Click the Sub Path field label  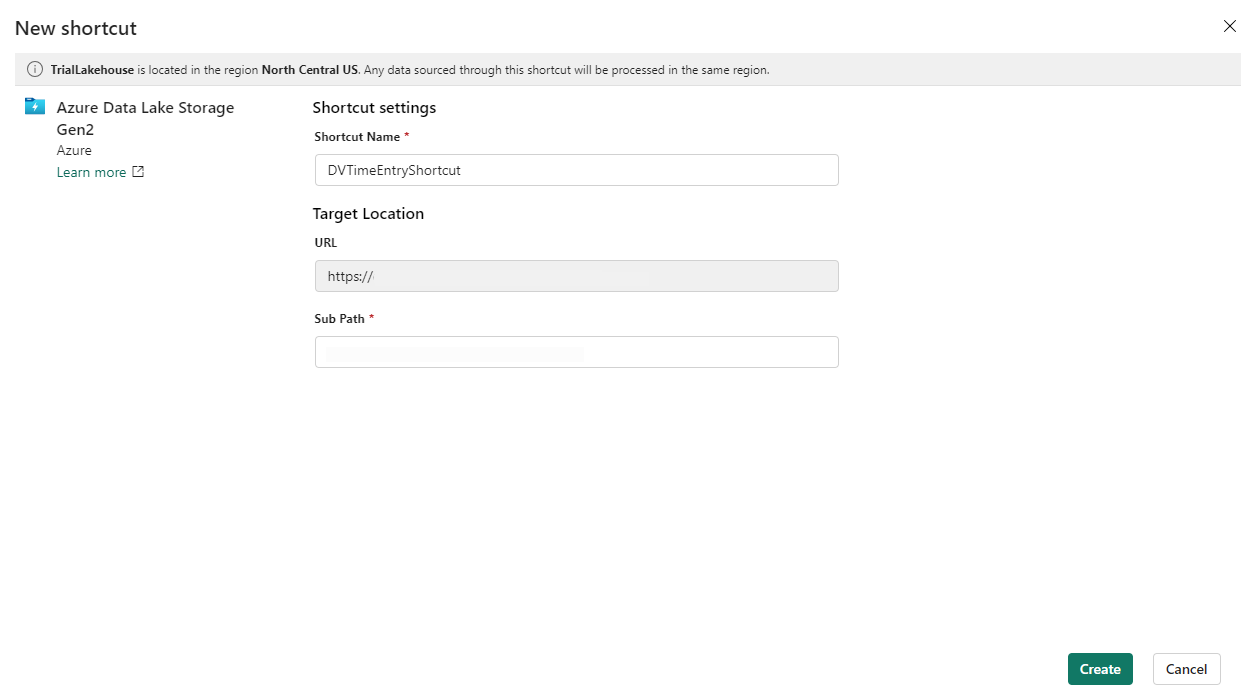[340, 319]
